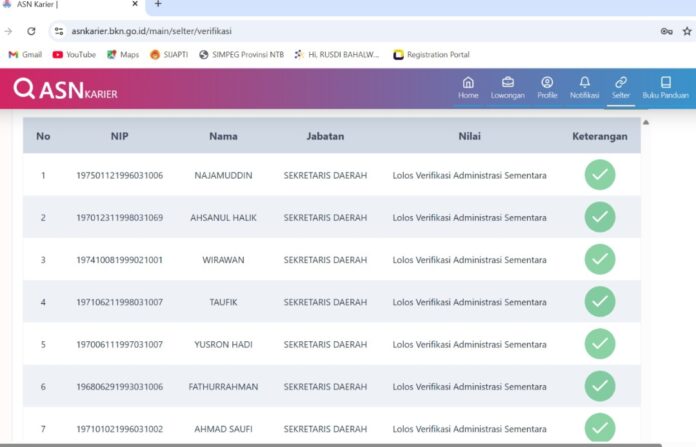The image size is (696, 447).
Task: Open Registration Portal bookmark
Action: [431, 55]
